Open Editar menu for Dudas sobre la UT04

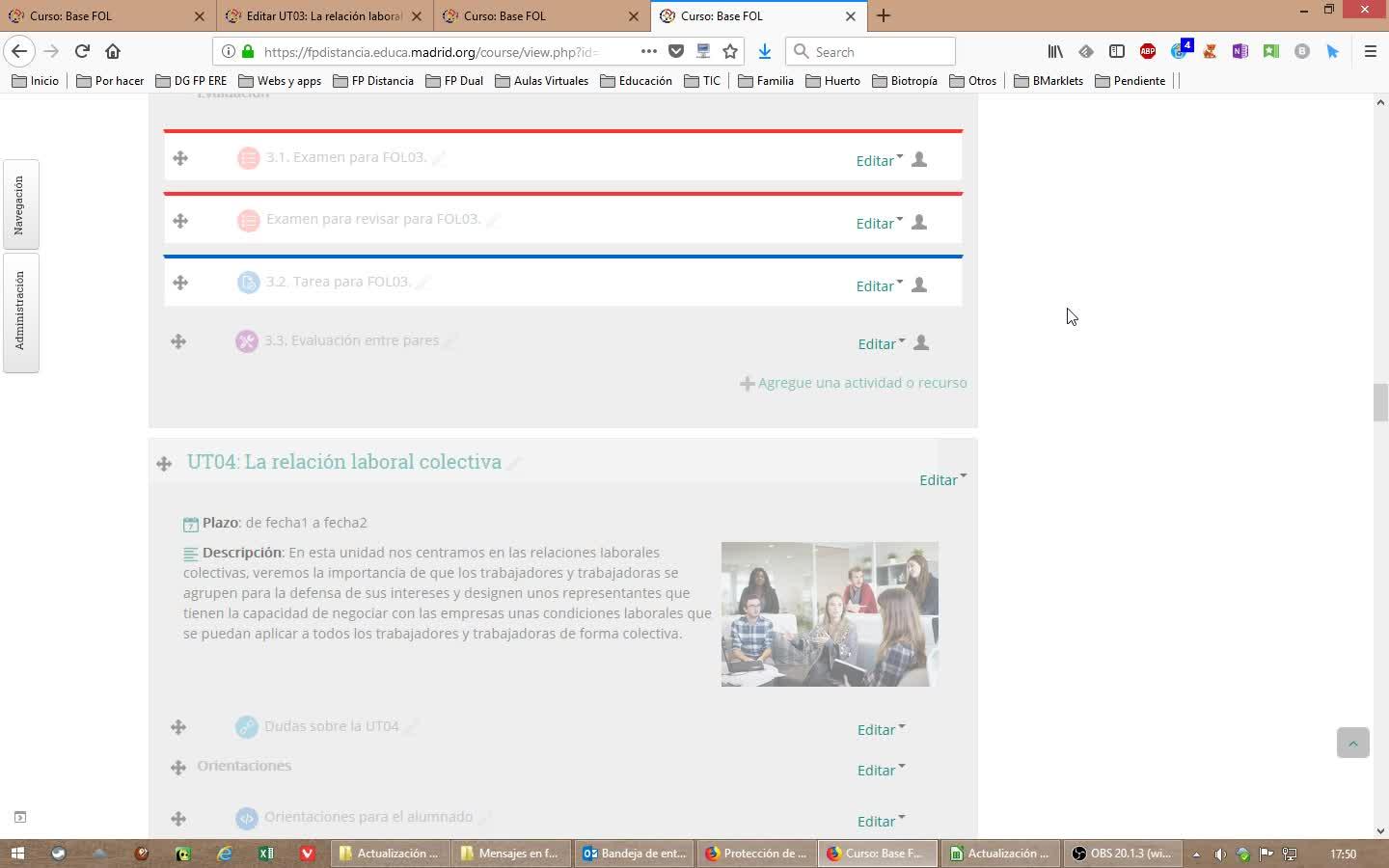881,729
